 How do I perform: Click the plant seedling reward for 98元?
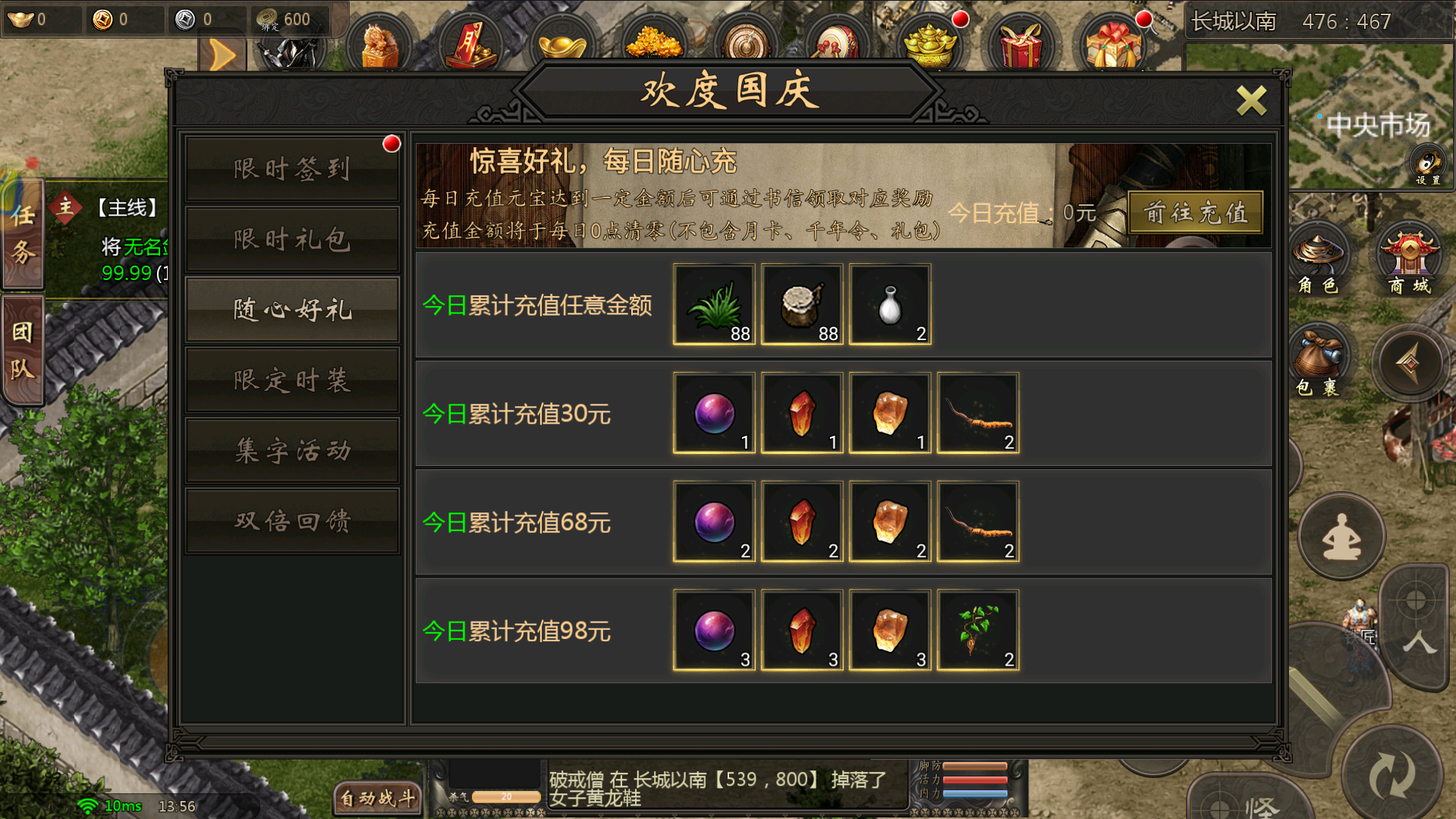[978, 631]
